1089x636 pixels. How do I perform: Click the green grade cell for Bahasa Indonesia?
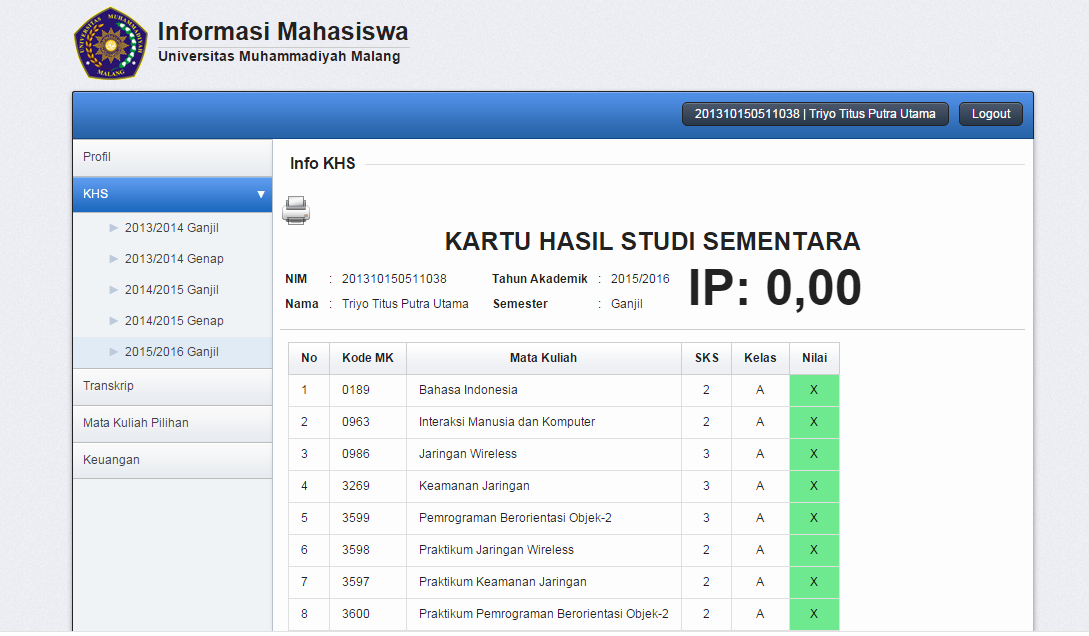(814, 390)
